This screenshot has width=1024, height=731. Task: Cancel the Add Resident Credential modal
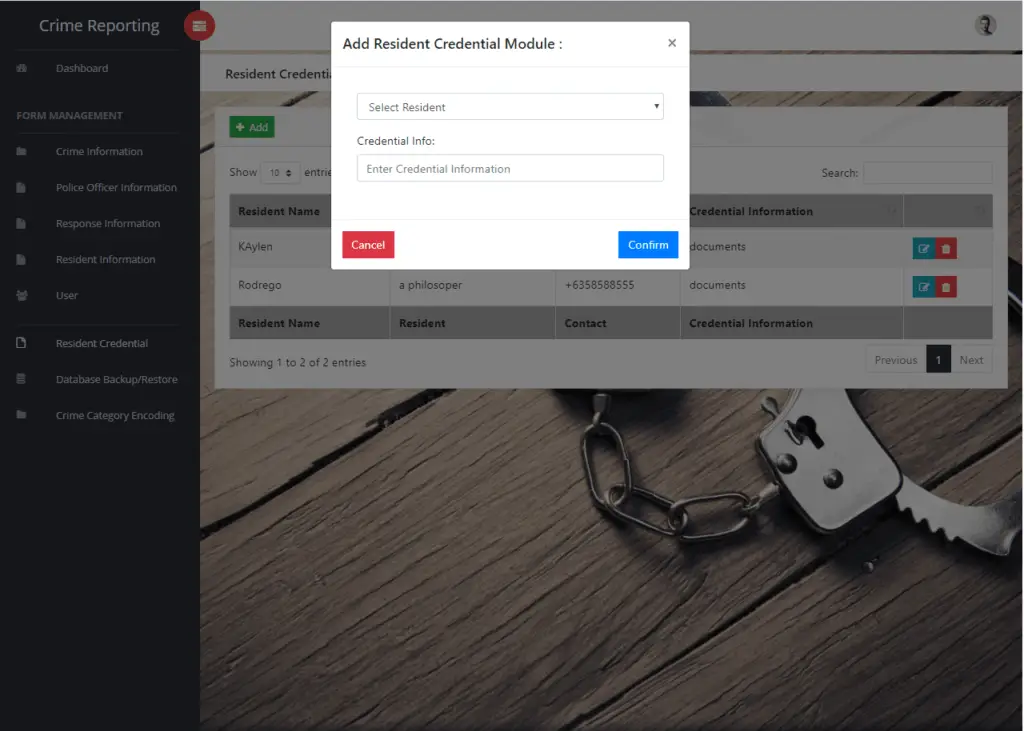click(367, 244)
